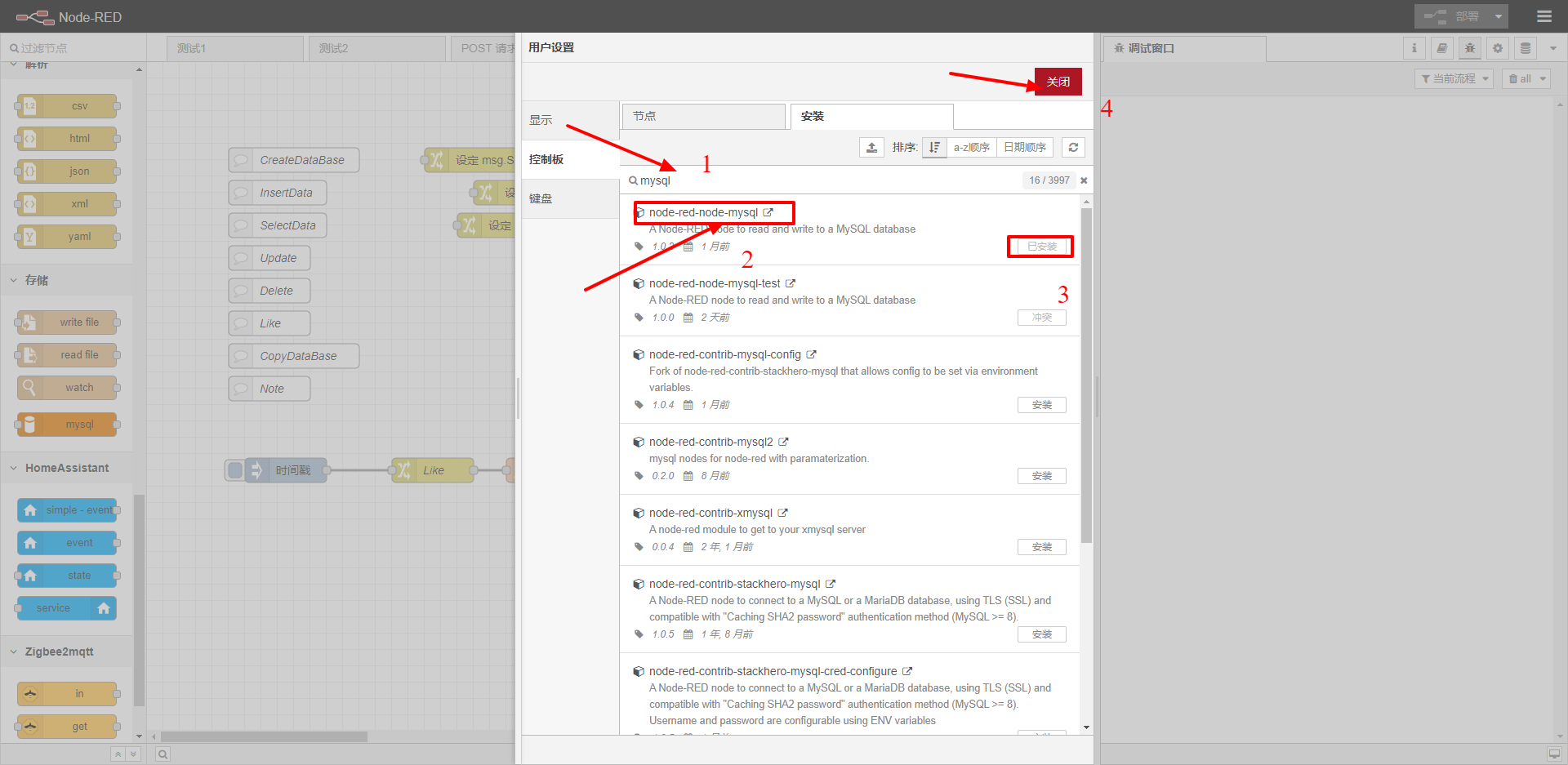The image size is (1568, 765).
Task: Open the 控制板 settings section
Action: [570, 159]
